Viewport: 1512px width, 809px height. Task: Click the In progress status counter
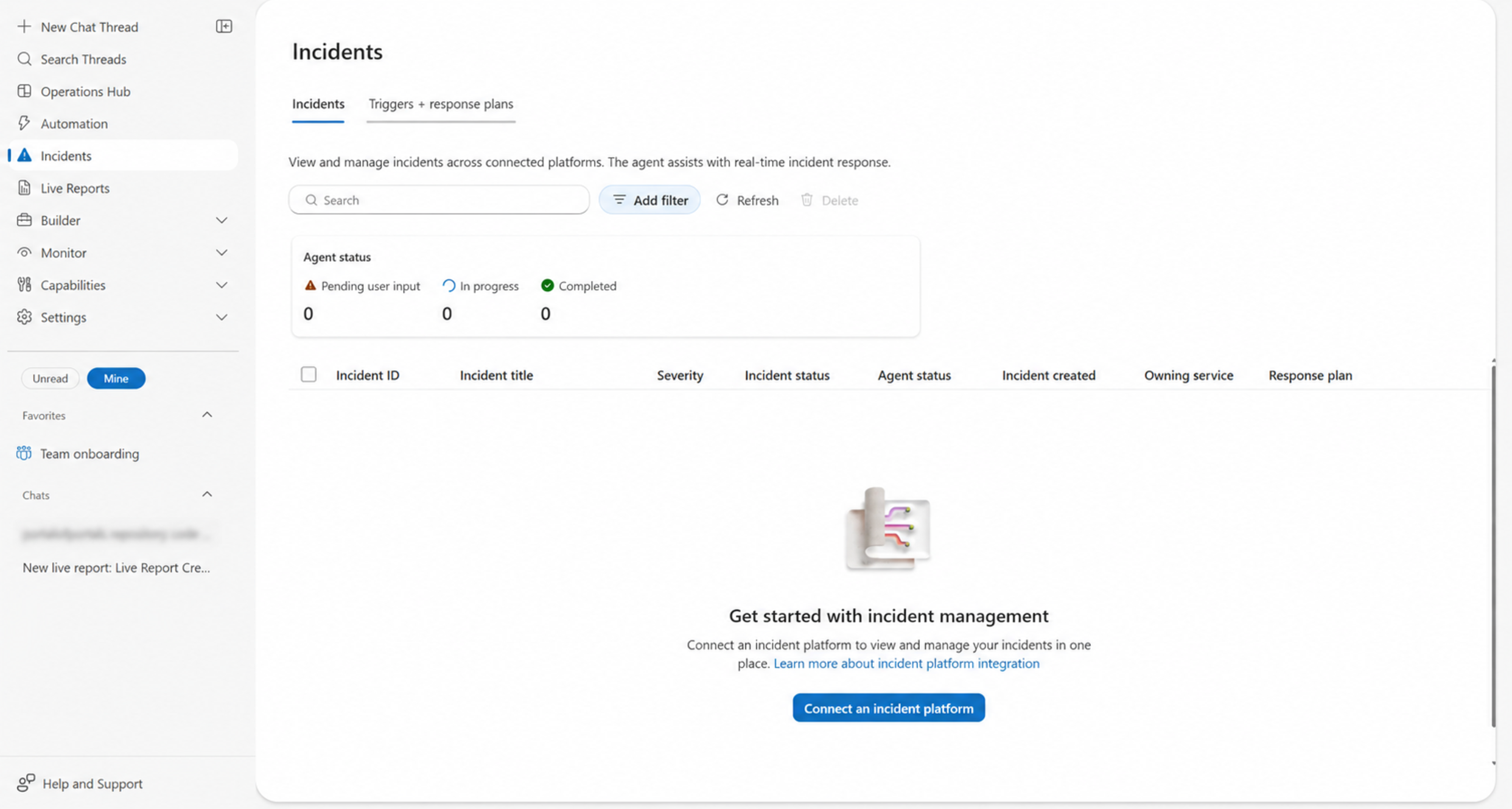point(480,299)
